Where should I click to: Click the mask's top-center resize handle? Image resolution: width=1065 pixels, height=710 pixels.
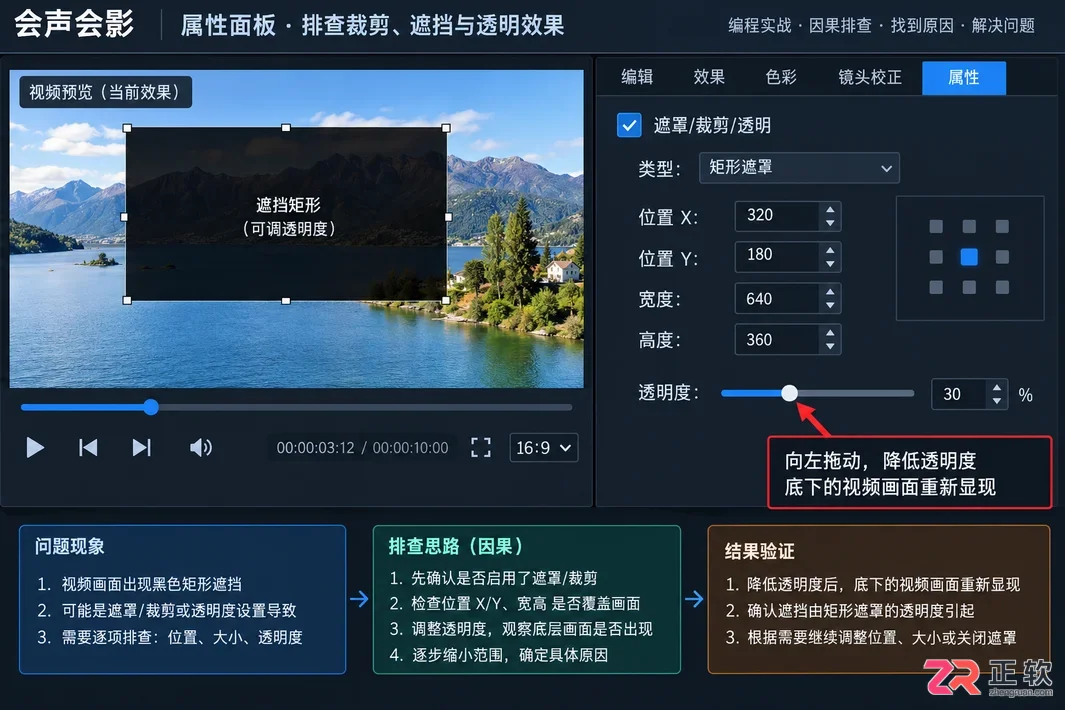(x=286, y=128)
